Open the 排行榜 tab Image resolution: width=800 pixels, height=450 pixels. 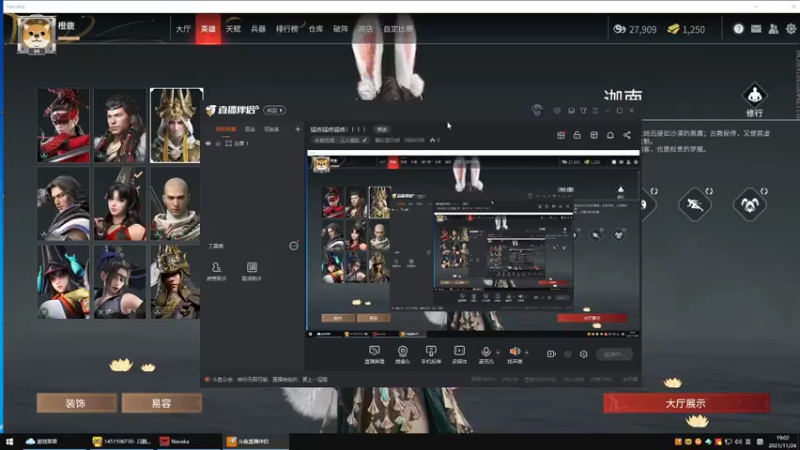click(x=287, y=29)
